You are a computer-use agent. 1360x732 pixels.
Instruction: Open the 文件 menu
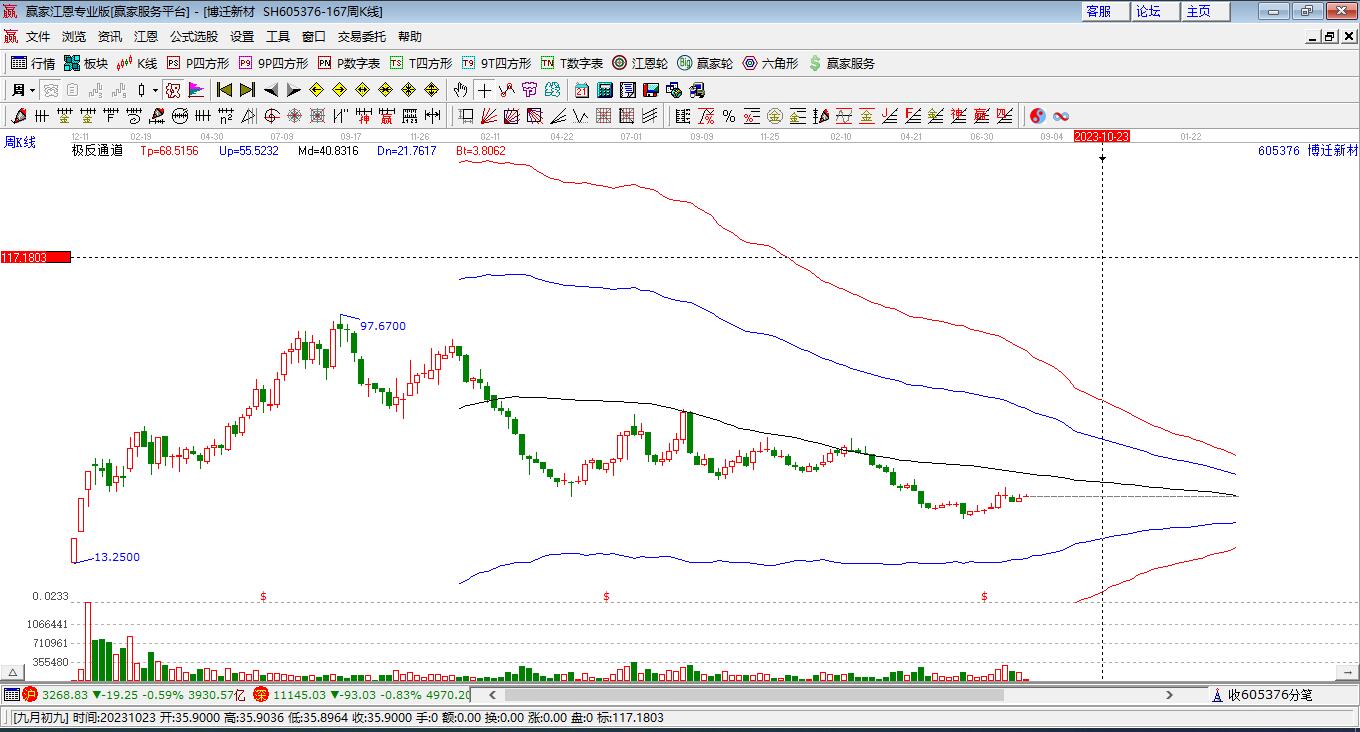[x=38, y=36]
